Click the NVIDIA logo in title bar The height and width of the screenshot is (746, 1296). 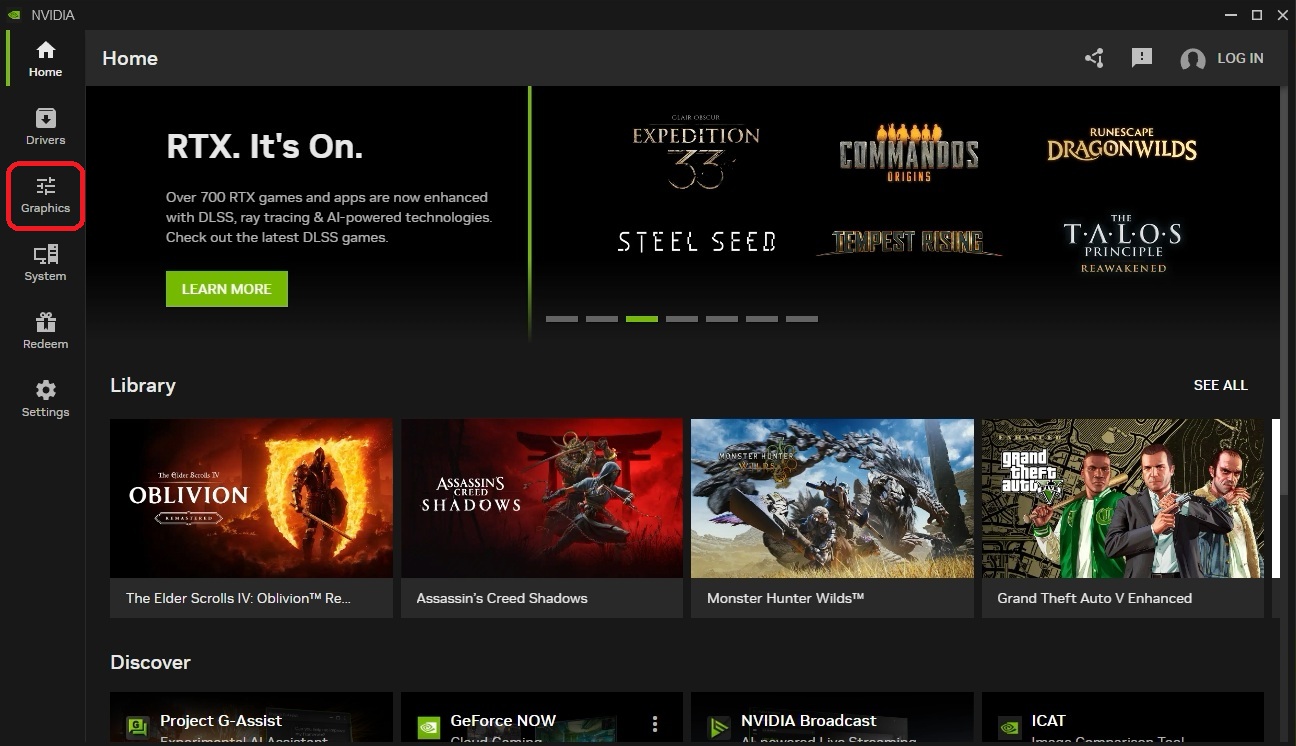[14, 15]
